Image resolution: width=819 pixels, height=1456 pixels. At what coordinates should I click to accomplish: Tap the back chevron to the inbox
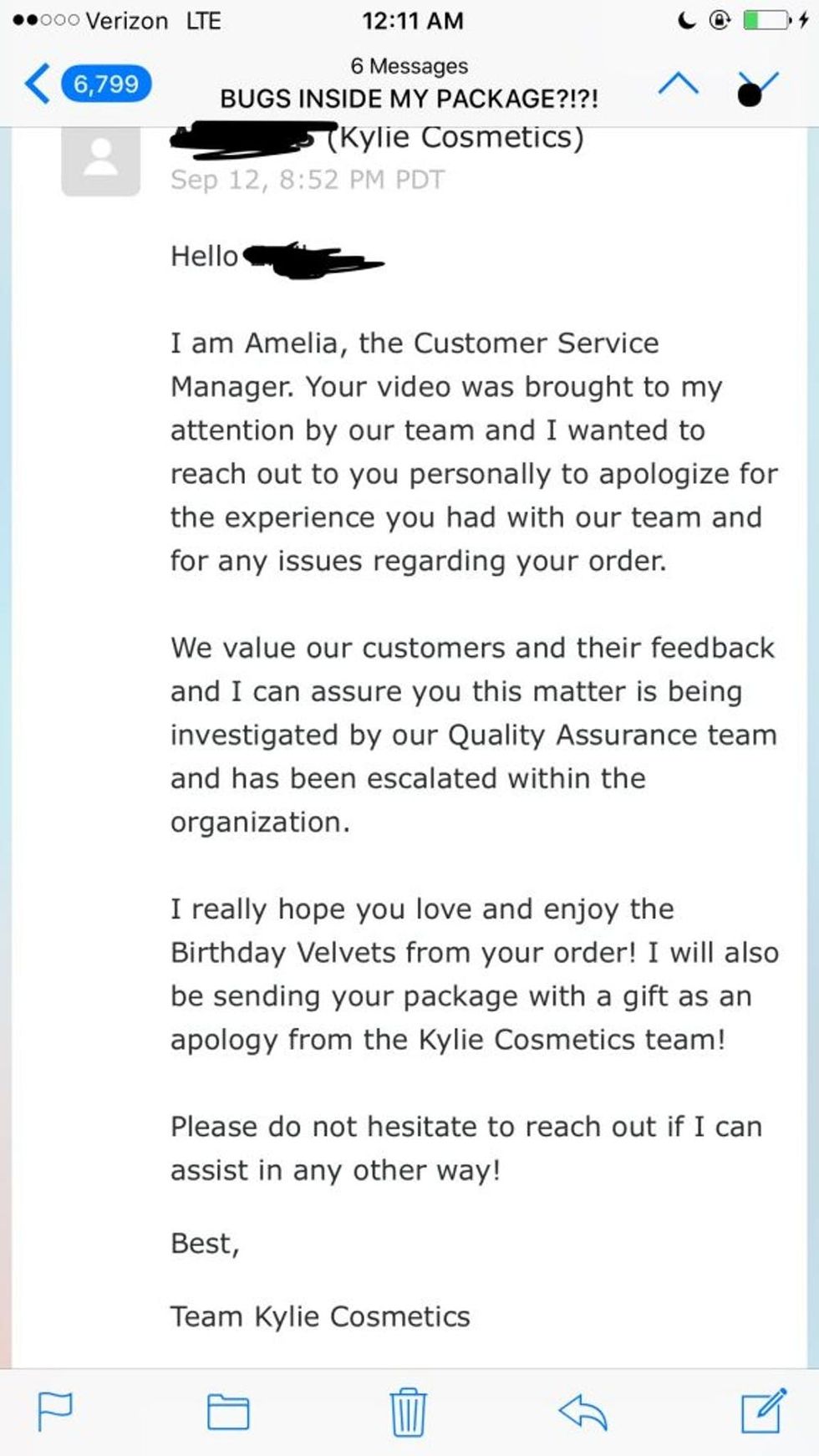click(x=37, y=84)
